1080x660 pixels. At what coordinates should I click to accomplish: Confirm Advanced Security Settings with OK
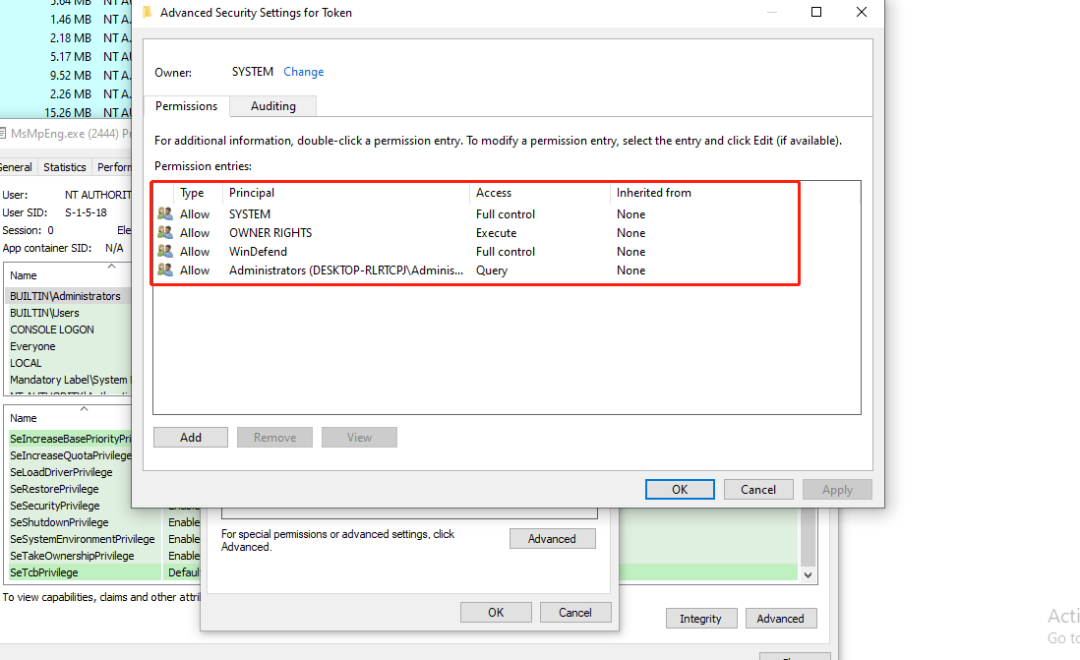(680, 489)
